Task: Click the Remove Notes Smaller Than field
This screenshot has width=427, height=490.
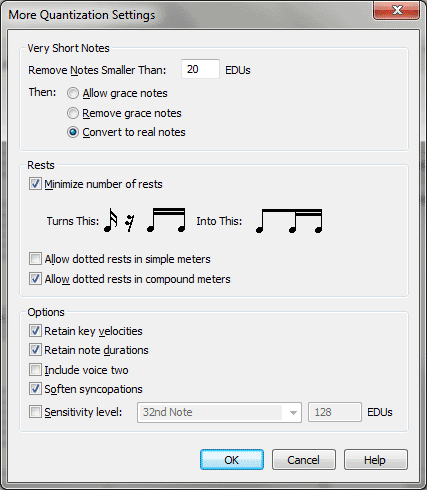Action: 200,69
